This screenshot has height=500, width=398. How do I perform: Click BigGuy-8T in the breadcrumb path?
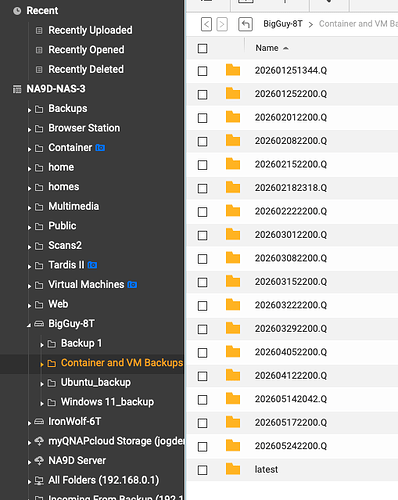pyautogui.click(x=283, y=24)
